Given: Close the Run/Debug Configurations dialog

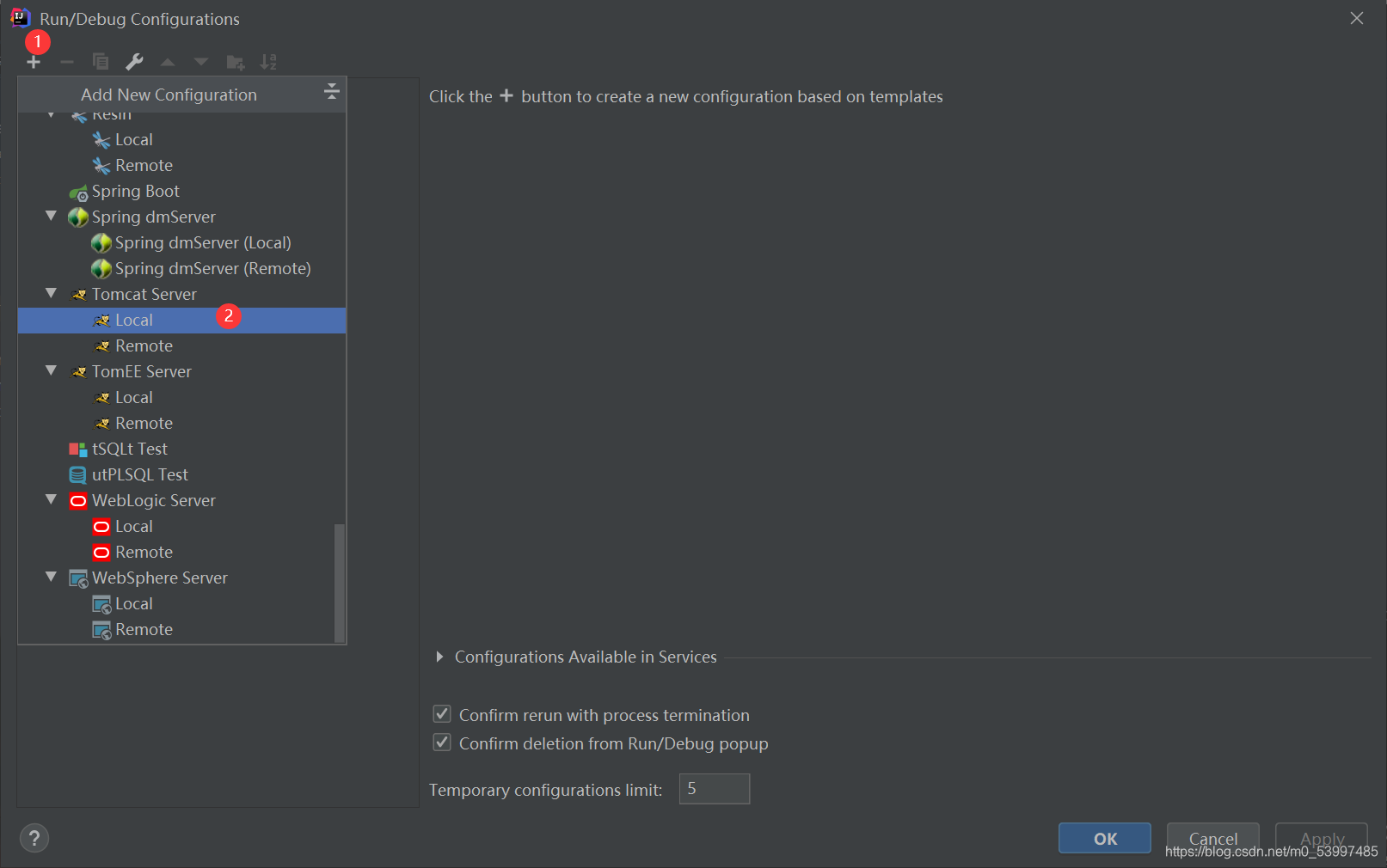Looking at the screenshot, I should tap(1357, 18).
